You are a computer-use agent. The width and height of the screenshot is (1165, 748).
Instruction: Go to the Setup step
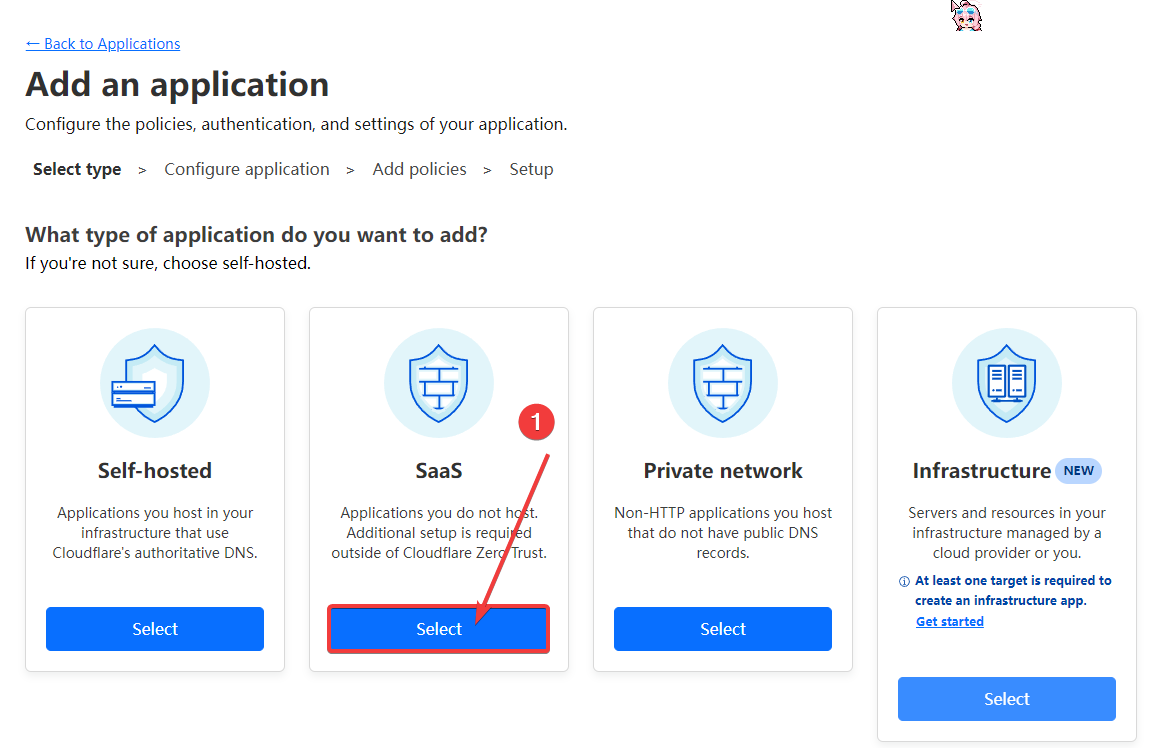tap(531, 169)
